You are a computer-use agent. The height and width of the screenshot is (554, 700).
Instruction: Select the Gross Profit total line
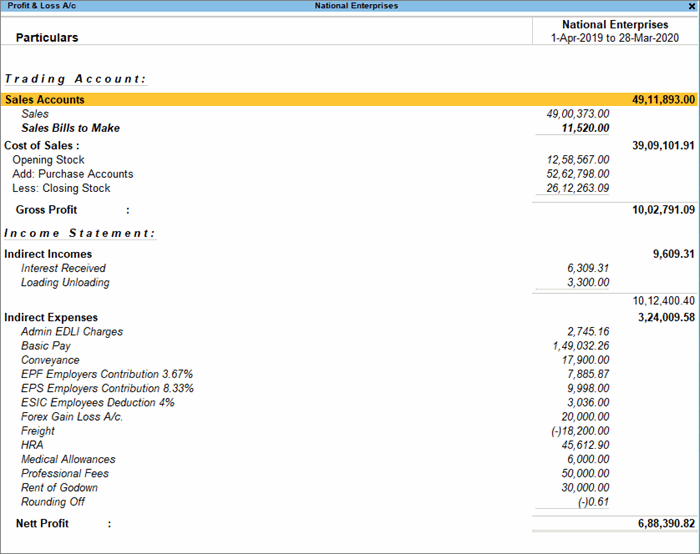(47, 210)
